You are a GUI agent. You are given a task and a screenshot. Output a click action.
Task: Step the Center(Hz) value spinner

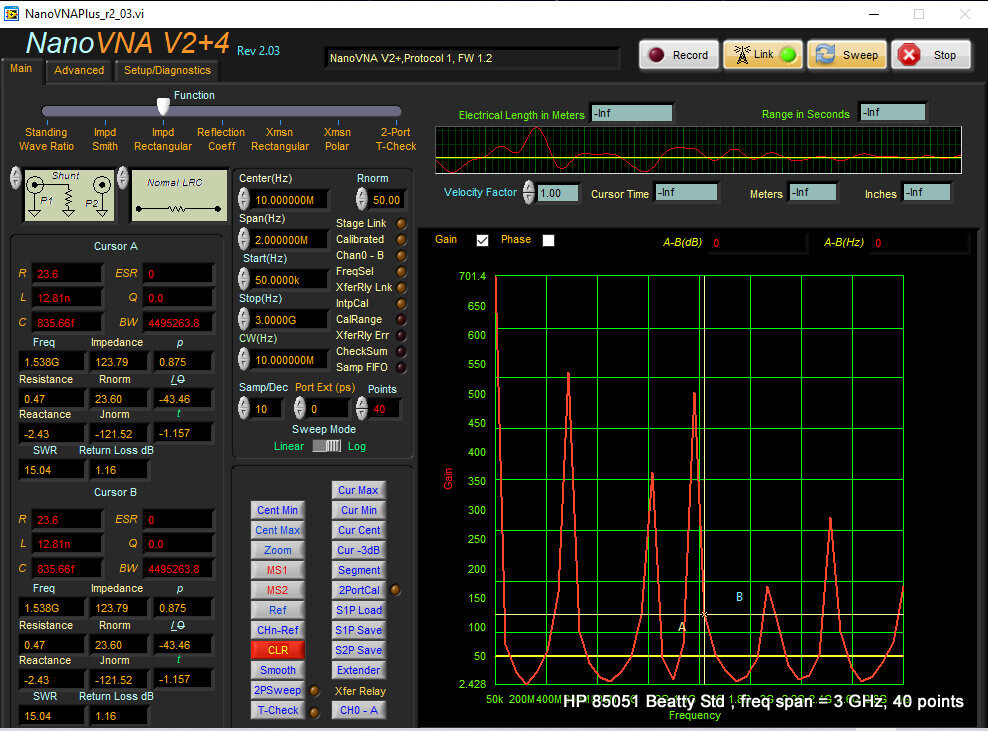pyautogui.click(x=244, y=199)
